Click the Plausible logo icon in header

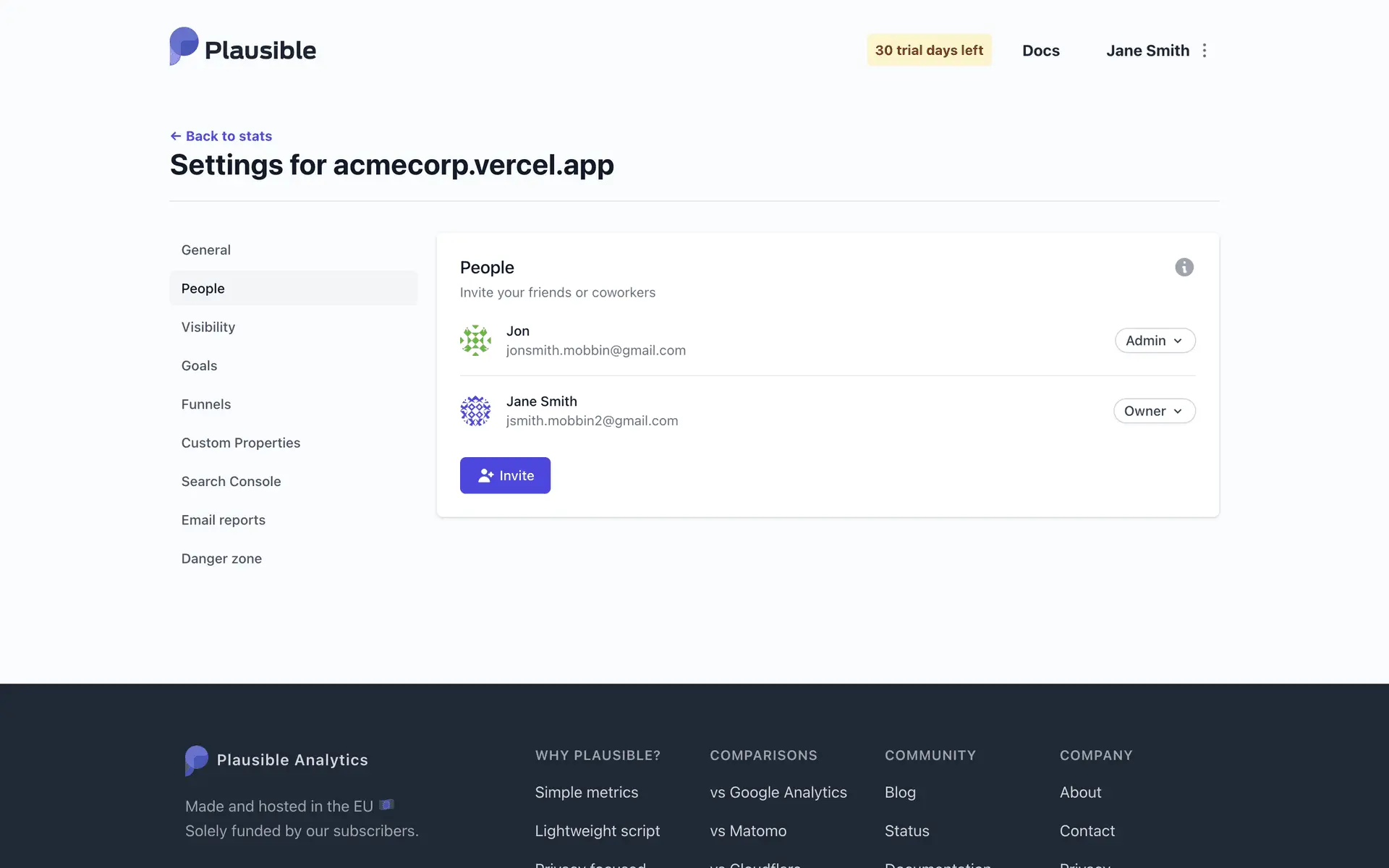click(184, 47)
